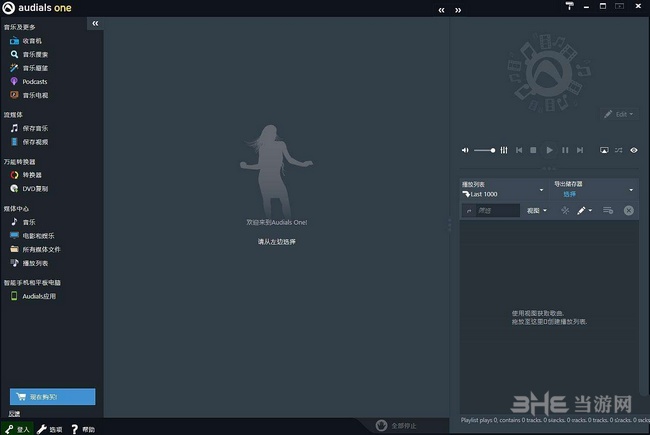Open the equalizer sliders icon
This screenshot has width=650, height=435.
point(504,150)
